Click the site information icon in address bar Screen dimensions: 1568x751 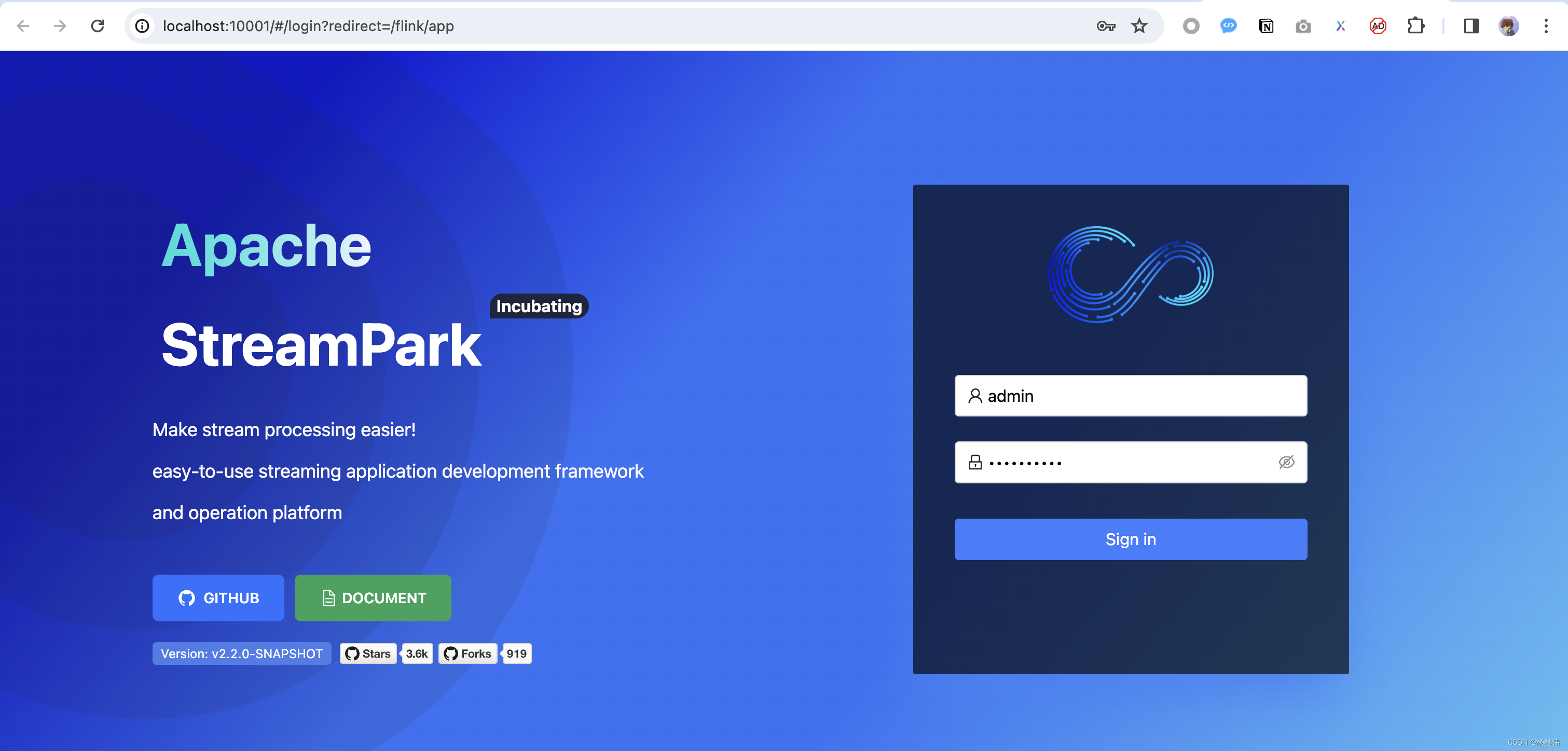142,26
